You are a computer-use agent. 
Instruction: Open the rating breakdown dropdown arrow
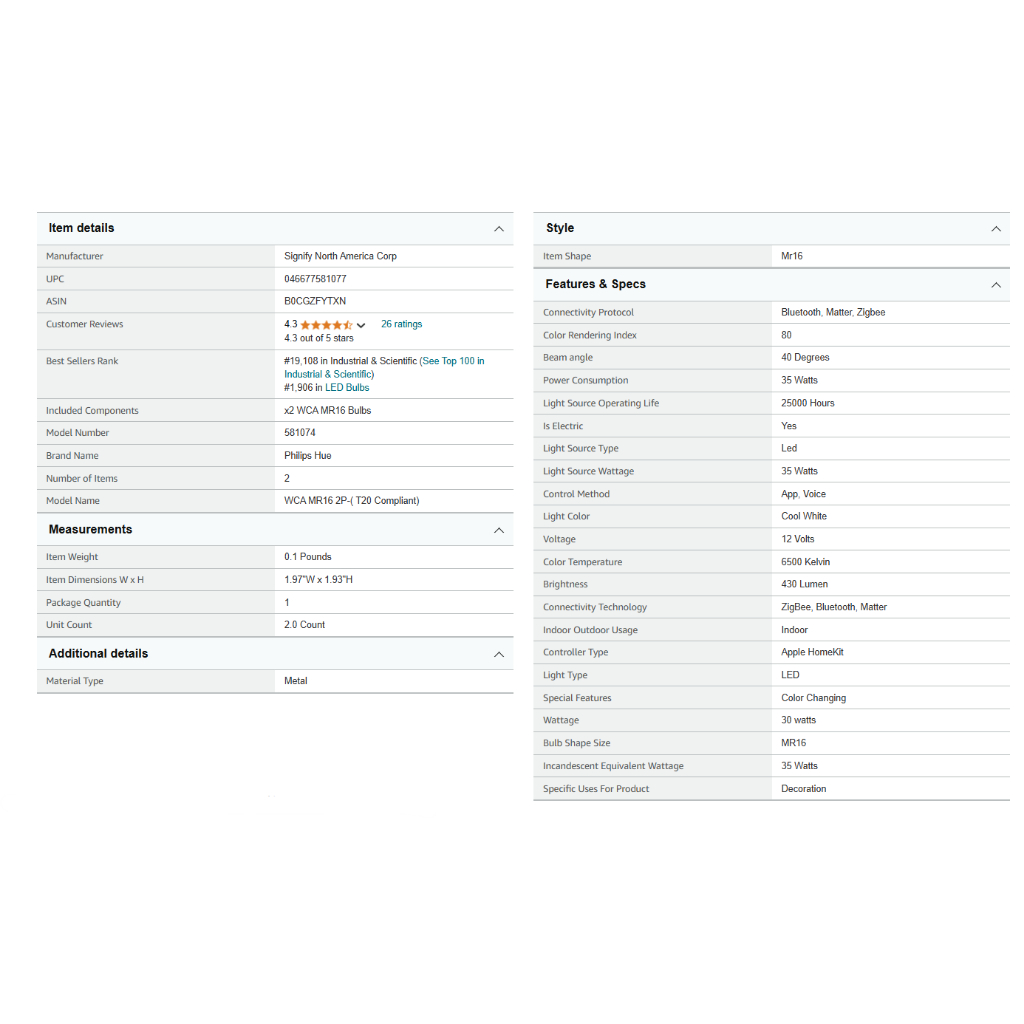coord(361,325)
